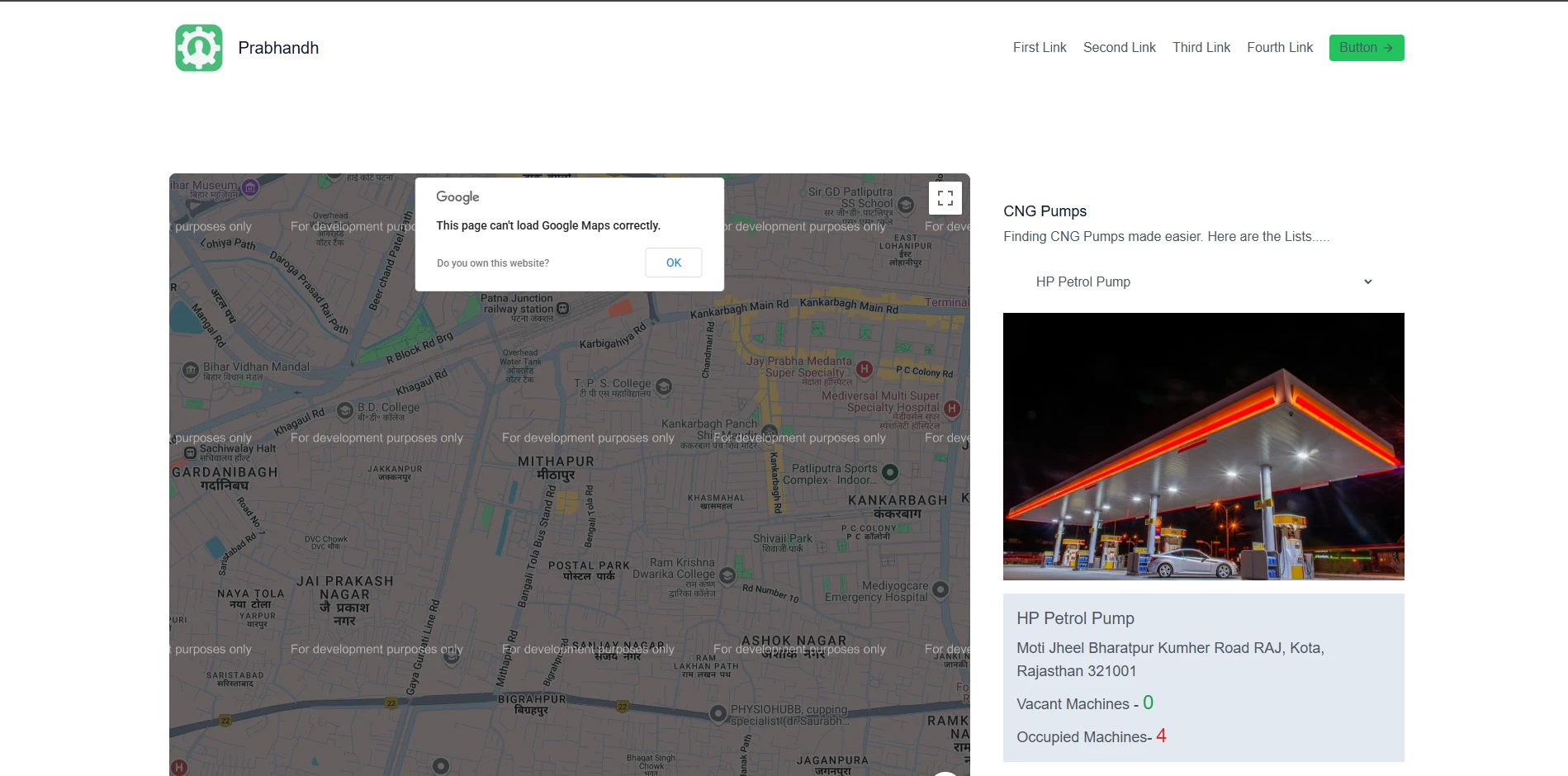Click the Patna Junction railway station marker
The width and height of the screenshot is (1568, 776).
(x=563, y=309)
